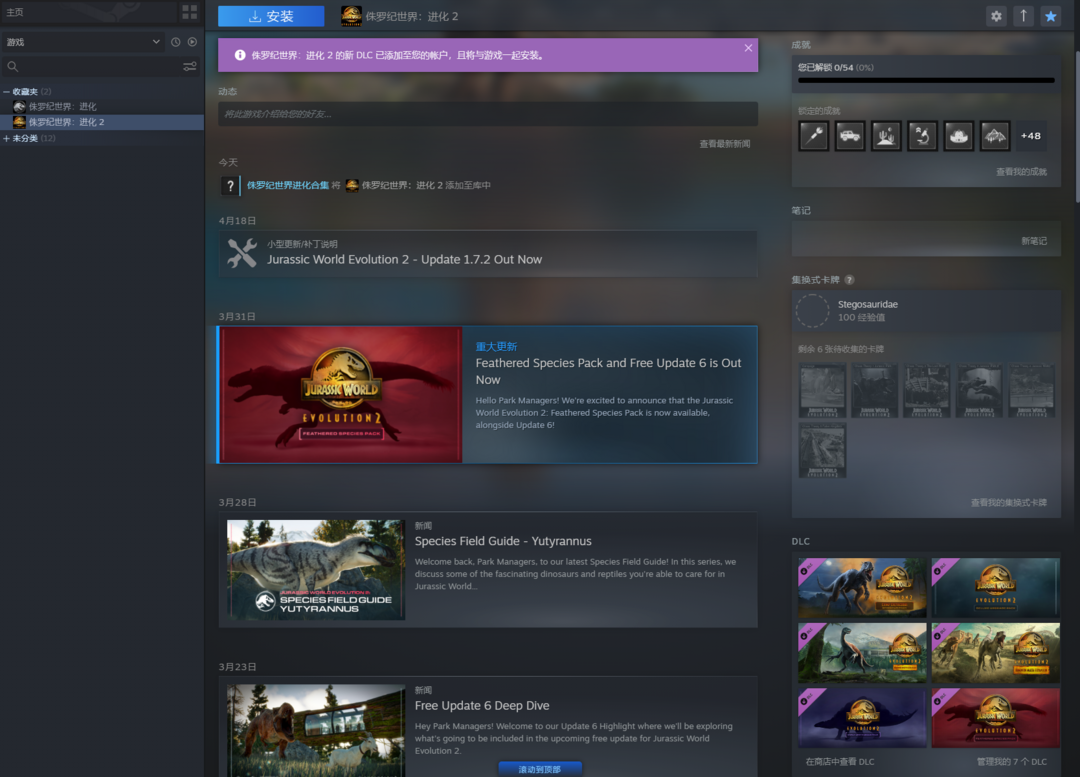
Task: Open the 游戏 library type dropdown
Action: (83, 42)
